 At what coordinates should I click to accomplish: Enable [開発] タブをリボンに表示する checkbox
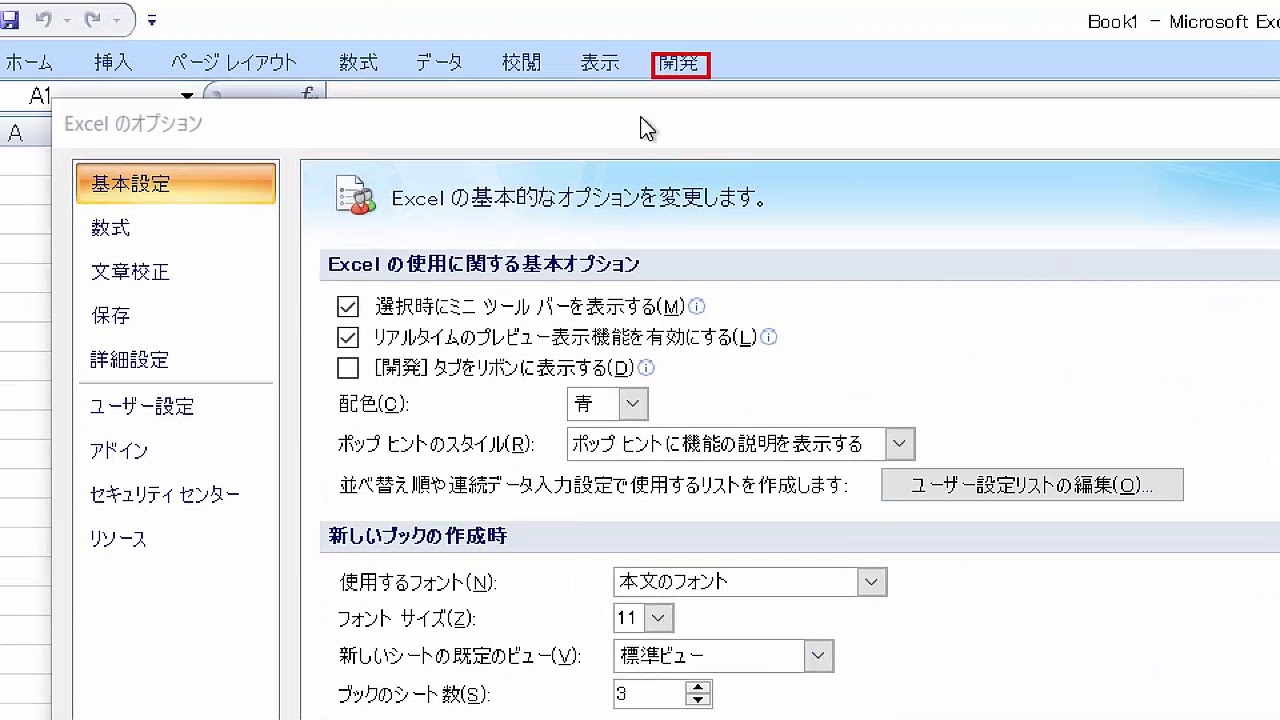pos(348,369)
